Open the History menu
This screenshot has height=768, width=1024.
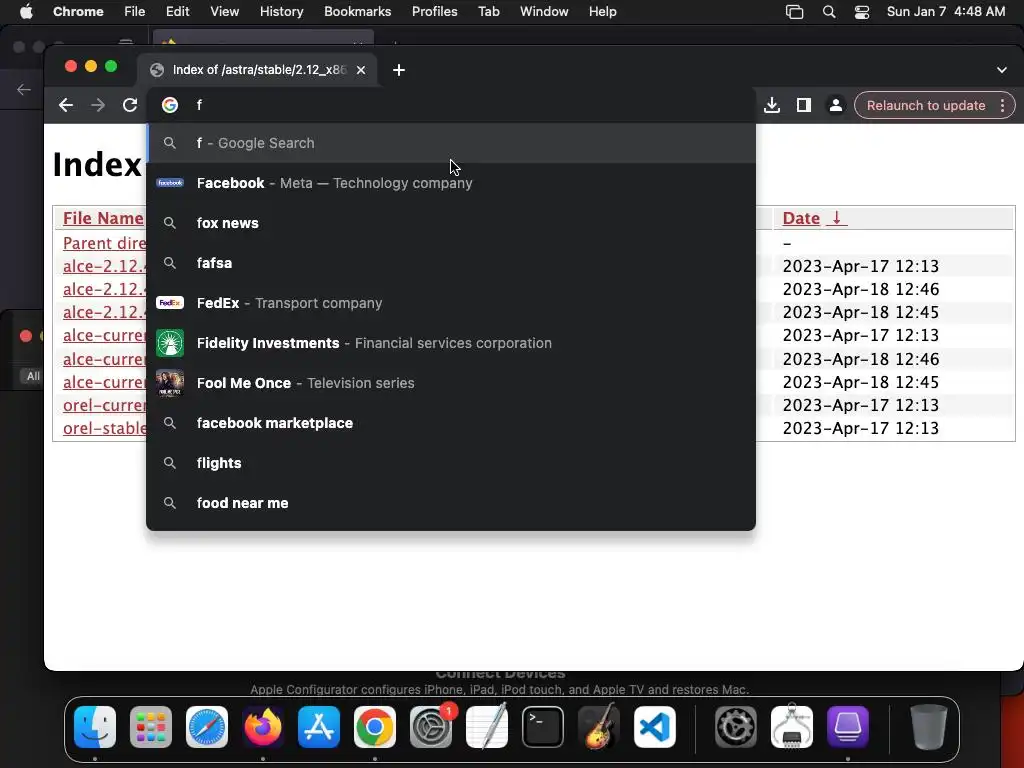coord(281,11)
